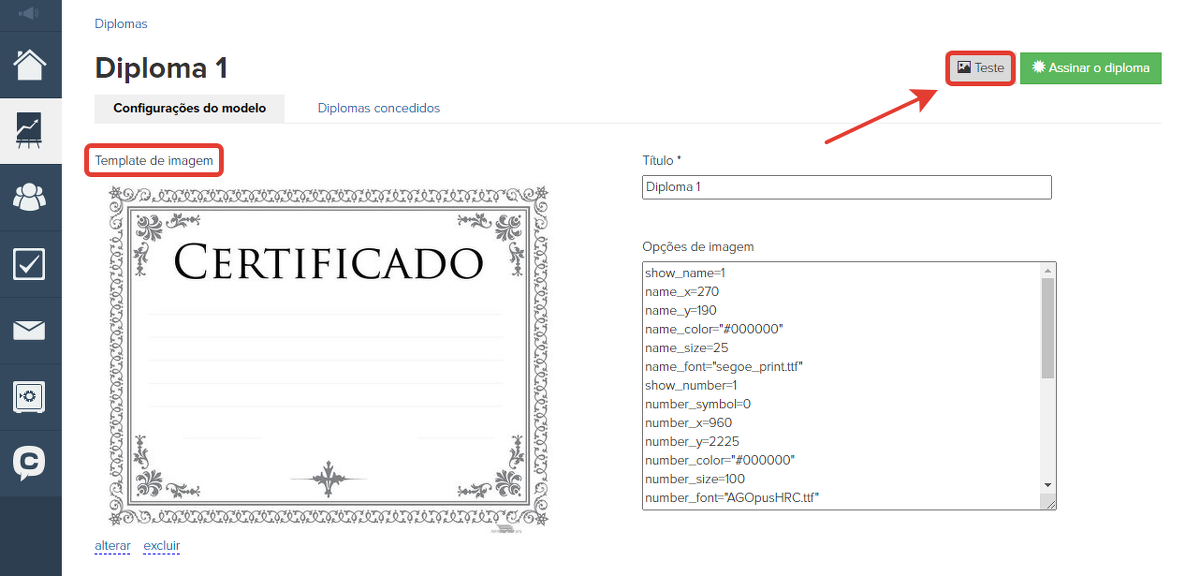
Task: Switch to Diplomas concedidos tab
Action: [x=378, y=108]
